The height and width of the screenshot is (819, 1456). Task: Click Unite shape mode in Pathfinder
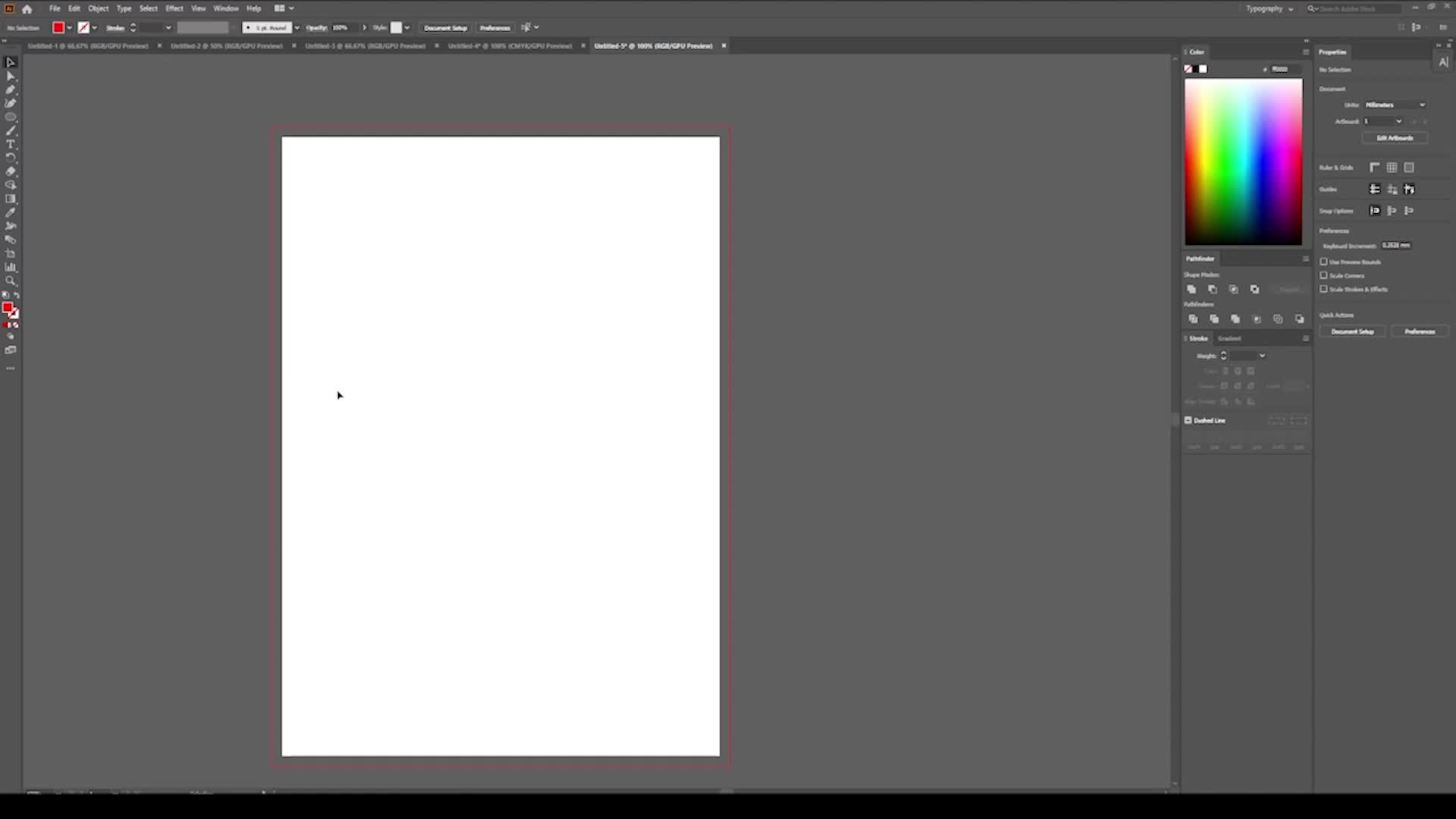tap(1191, 290)
